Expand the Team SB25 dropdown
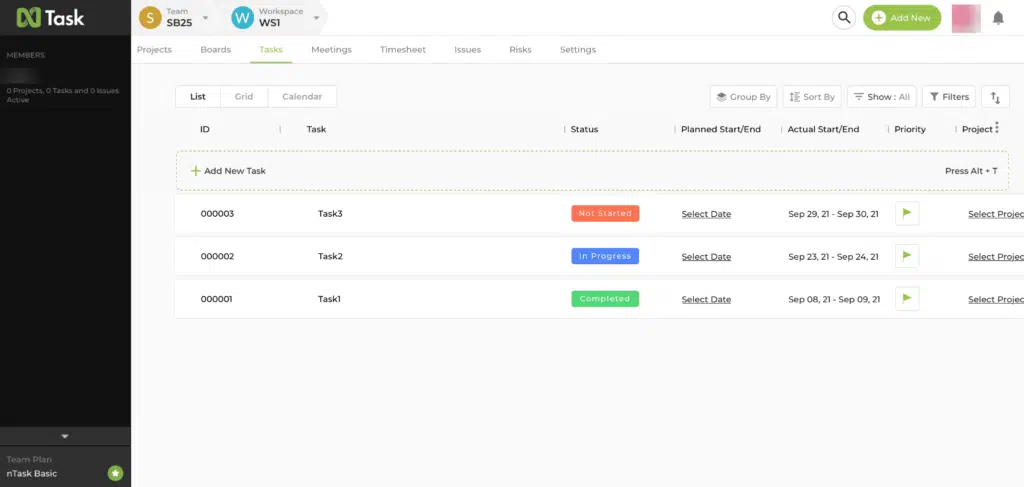The width and height of the screenshot is (1024, 487). (205, 18)
